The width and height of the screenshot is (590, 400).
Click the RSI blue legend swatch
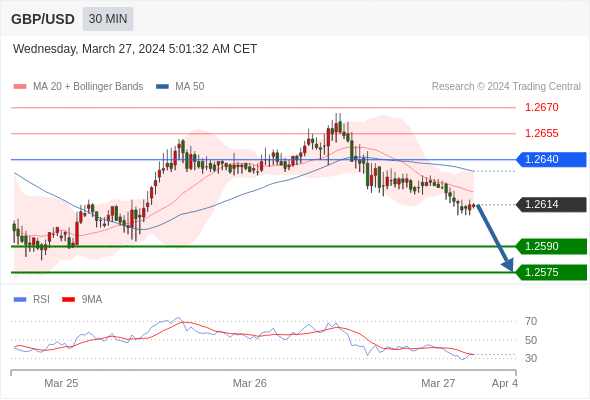tap(20, 300)
